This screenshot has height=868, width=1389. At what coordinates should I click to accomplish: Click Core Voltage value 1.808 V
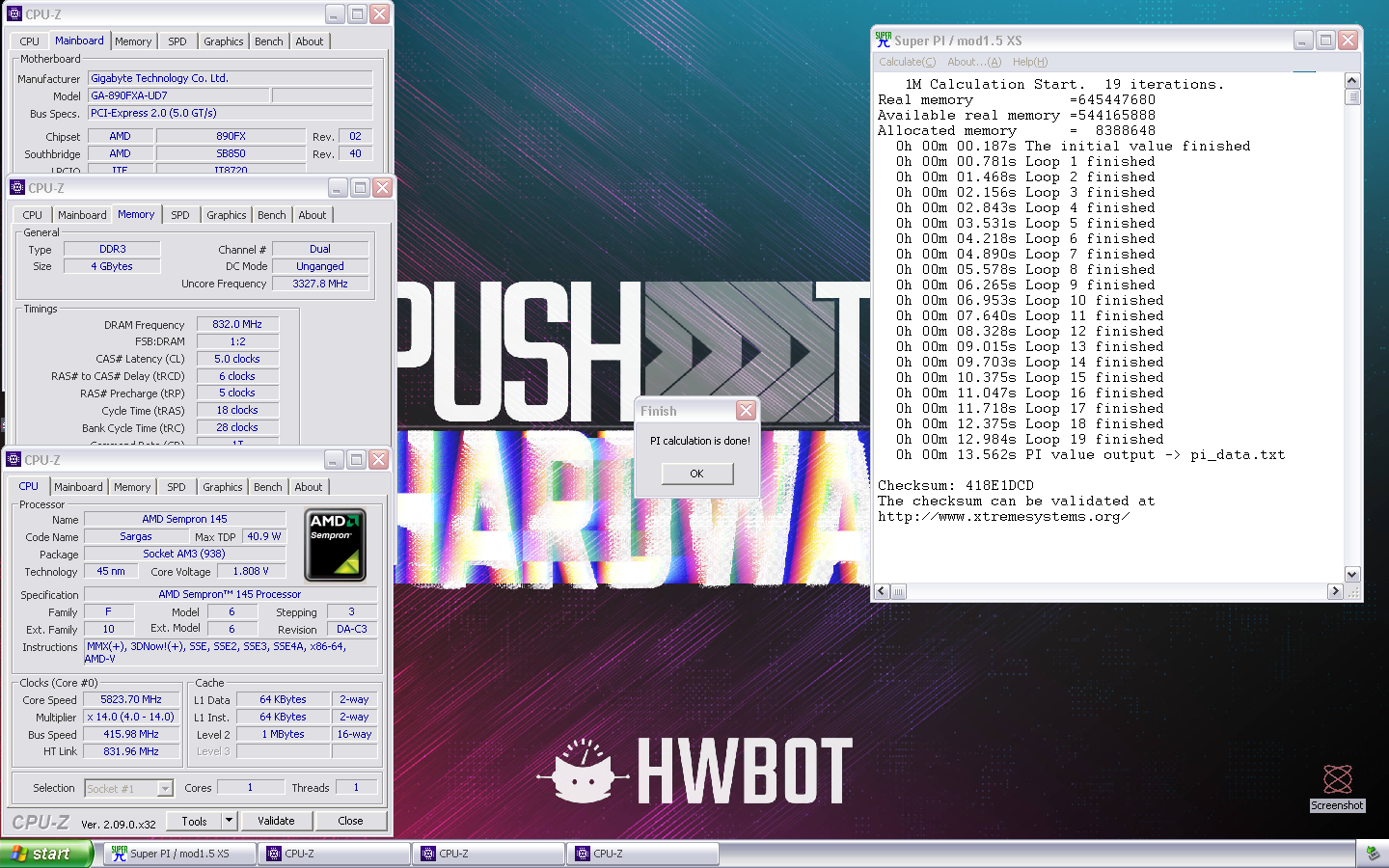coord(252,571)
